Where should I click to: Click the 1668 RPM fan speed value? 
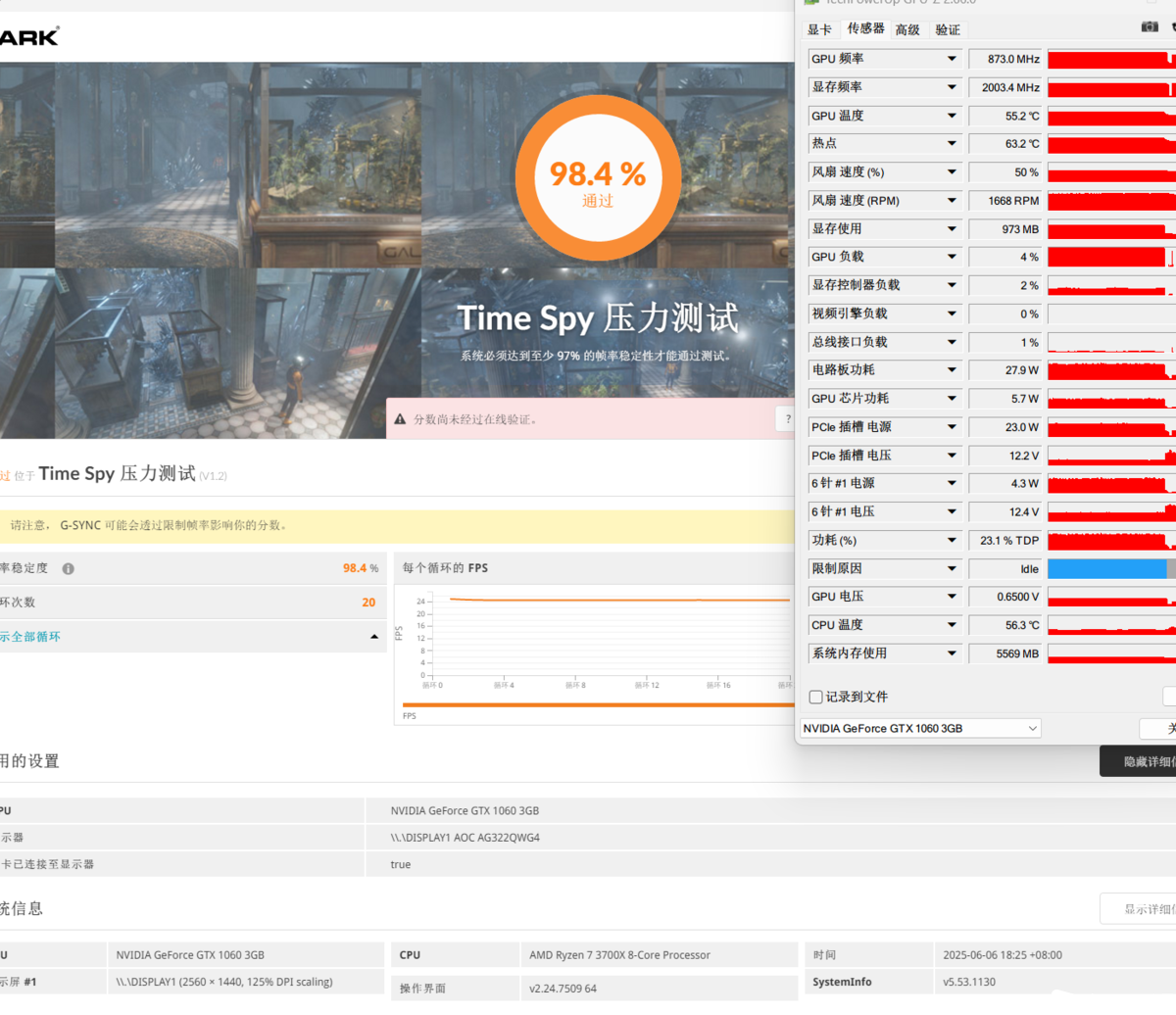tap(1005, 201)
